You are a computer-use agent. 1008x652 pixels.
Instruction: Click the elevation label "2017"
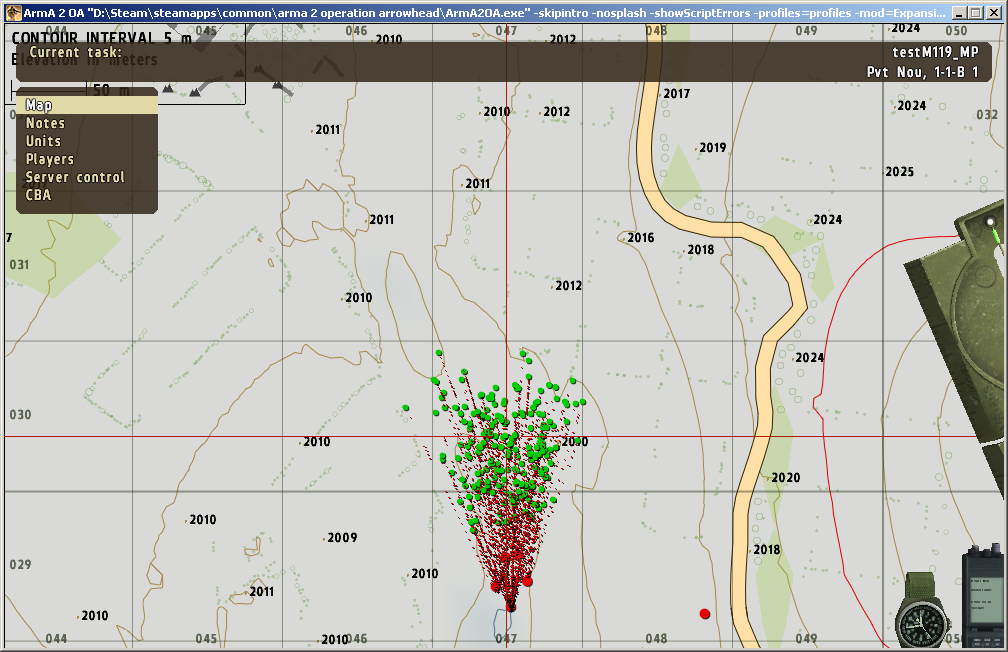(676, 94)
